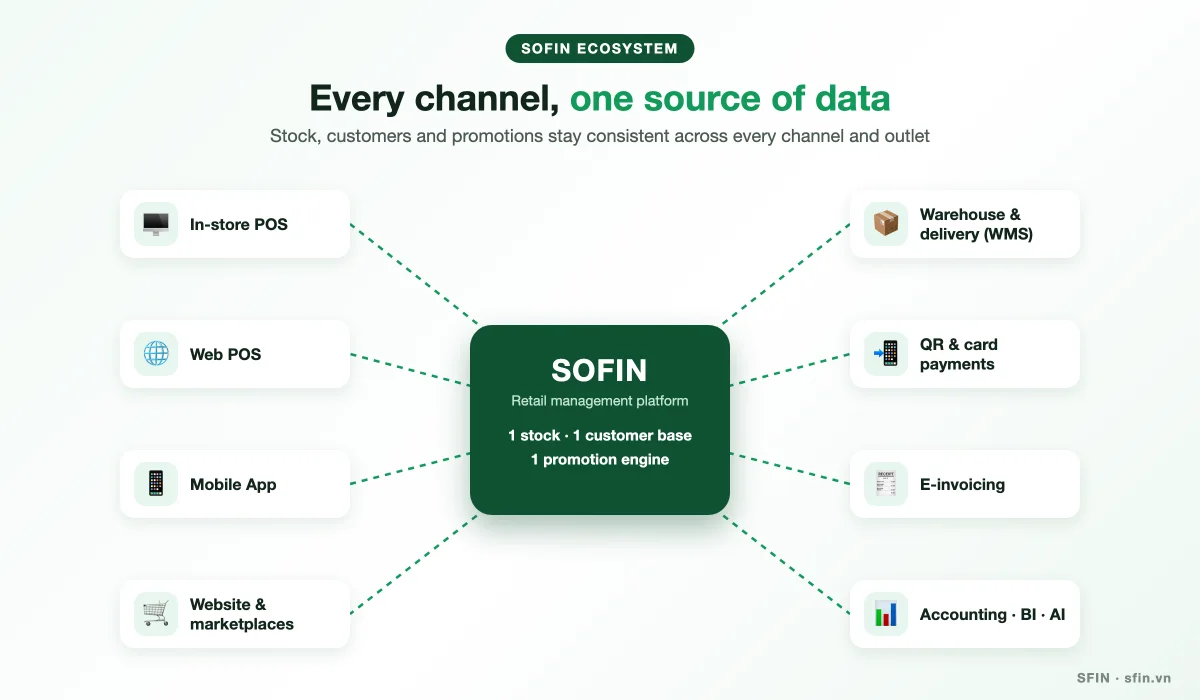Click the Warehouse & delivery package box icon
Screen dimensions: 1200x700
tap(886, 224)
